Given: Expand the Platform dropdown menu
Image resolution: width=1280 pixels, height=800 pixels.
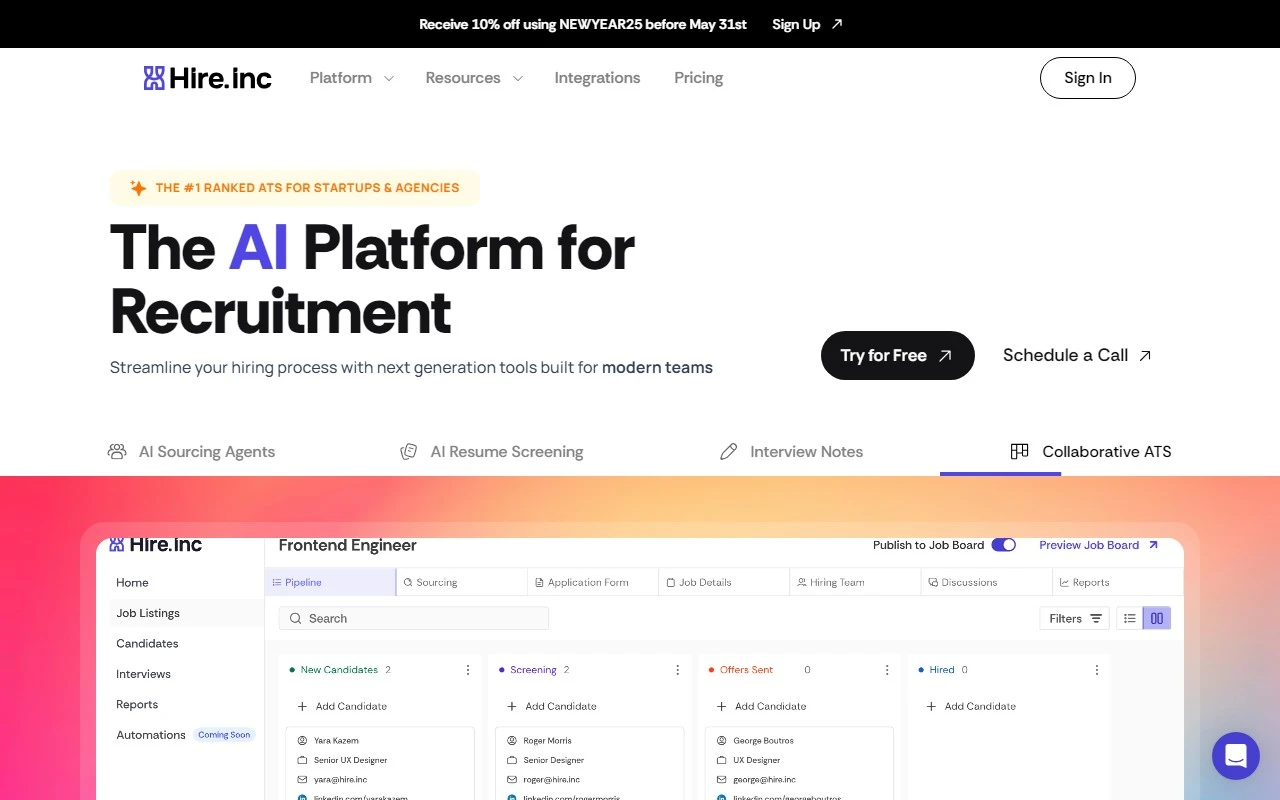Looking at the screenshot, I should (x=351, y=78).
